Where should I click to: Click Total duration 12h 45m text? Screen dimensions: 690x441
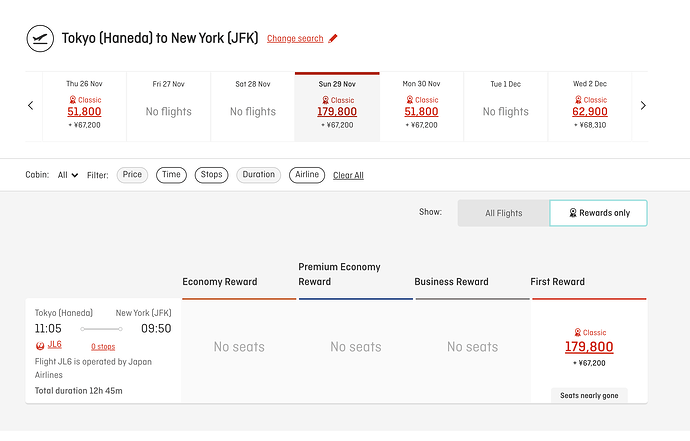pos(79,391)
